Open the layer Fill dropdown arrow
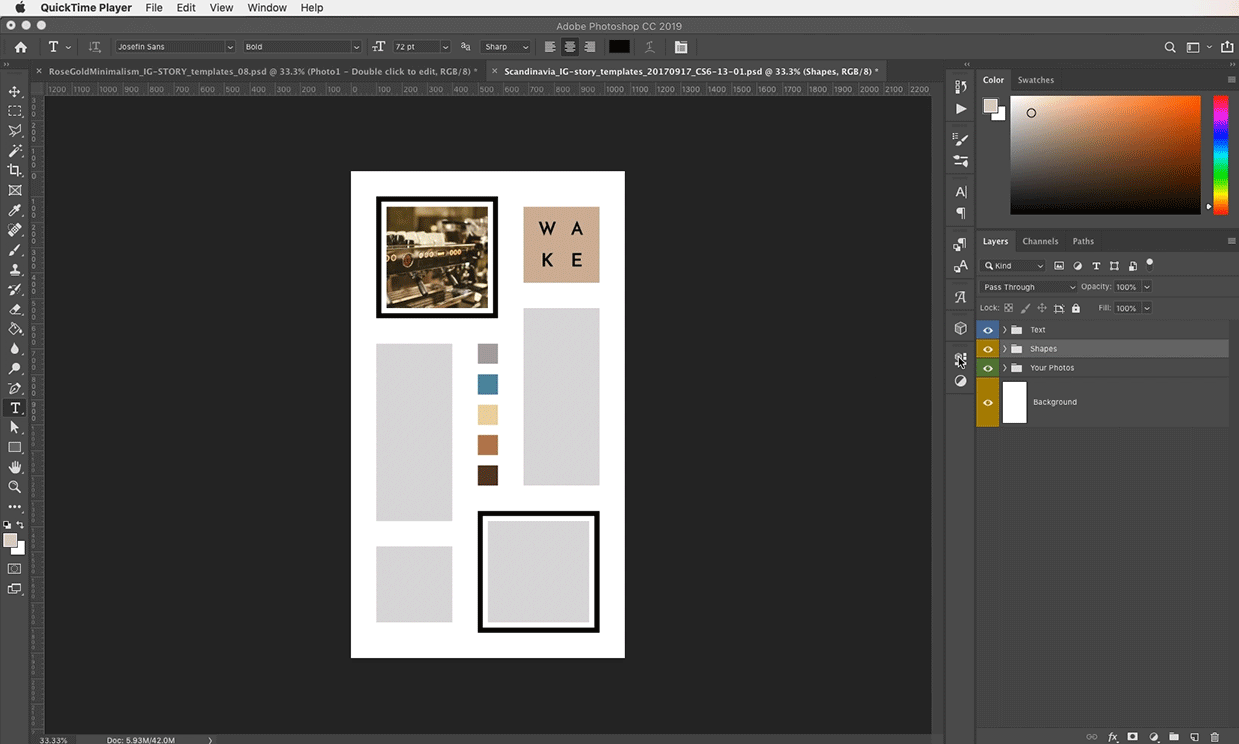Image resolution: width=1239 pixels, height=744 pixels. (x=1147, y=308)
